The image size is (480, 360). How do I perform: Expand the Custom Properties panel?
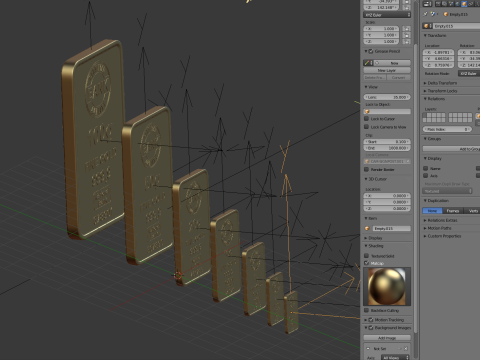pyautogui.click(x=425, y=236)
